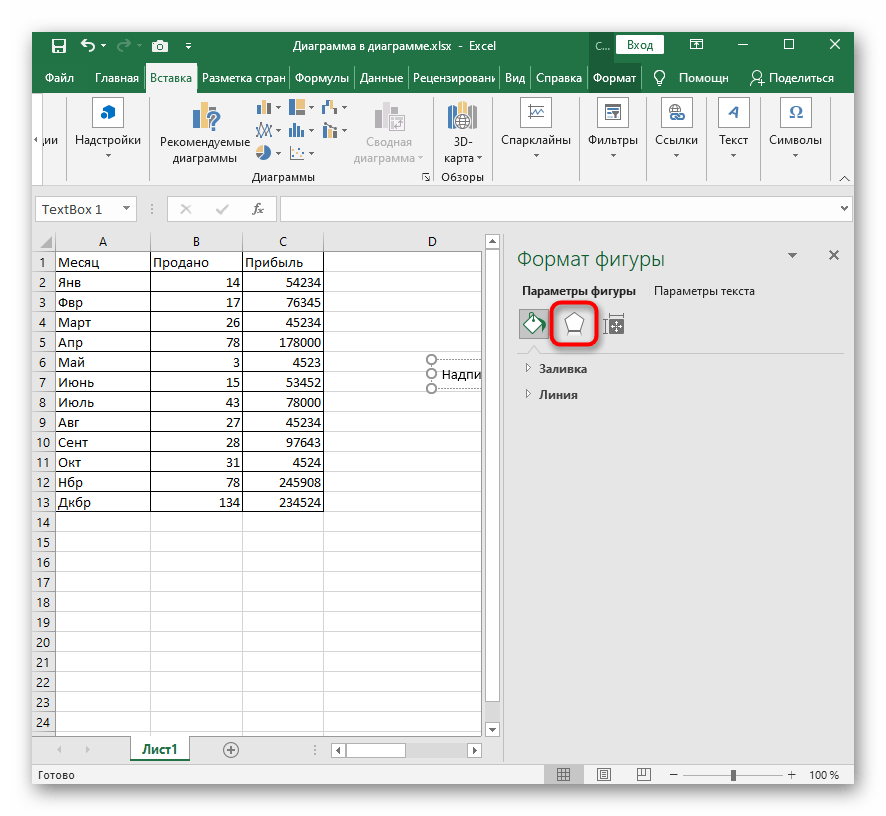886x816 pixels.
Task: Switch to Page Break Preview view
Action: pyautogui.click(x=644, y=775)
